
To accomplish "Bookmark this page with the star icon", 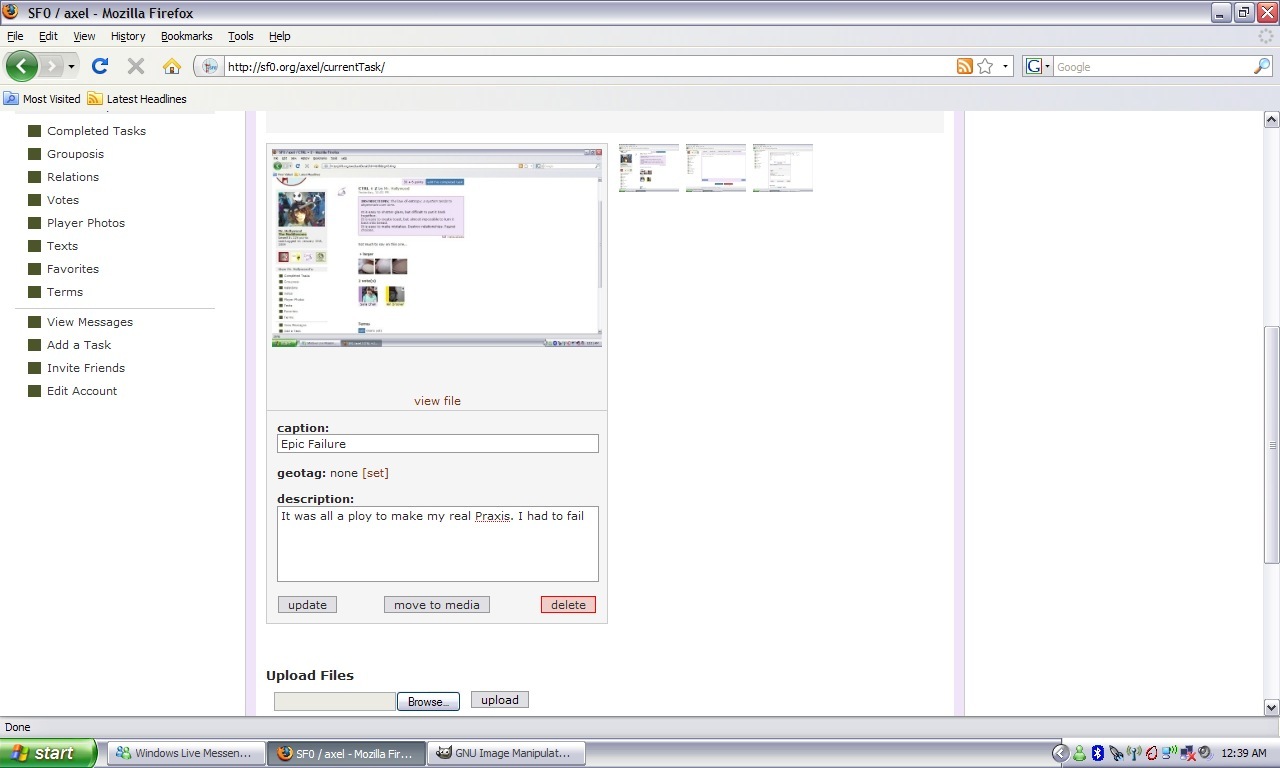I will (985, 67).
